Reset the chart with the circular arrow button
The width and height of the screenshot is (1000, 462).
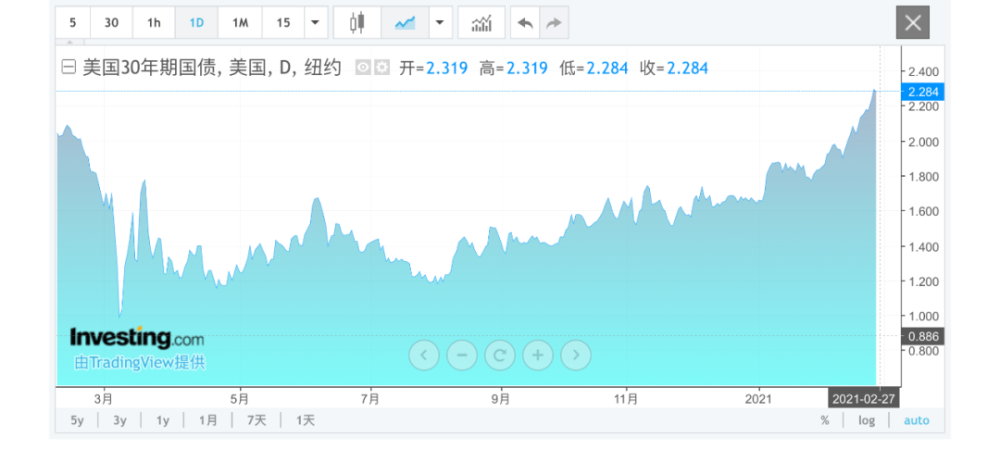[x=500, y=355]
